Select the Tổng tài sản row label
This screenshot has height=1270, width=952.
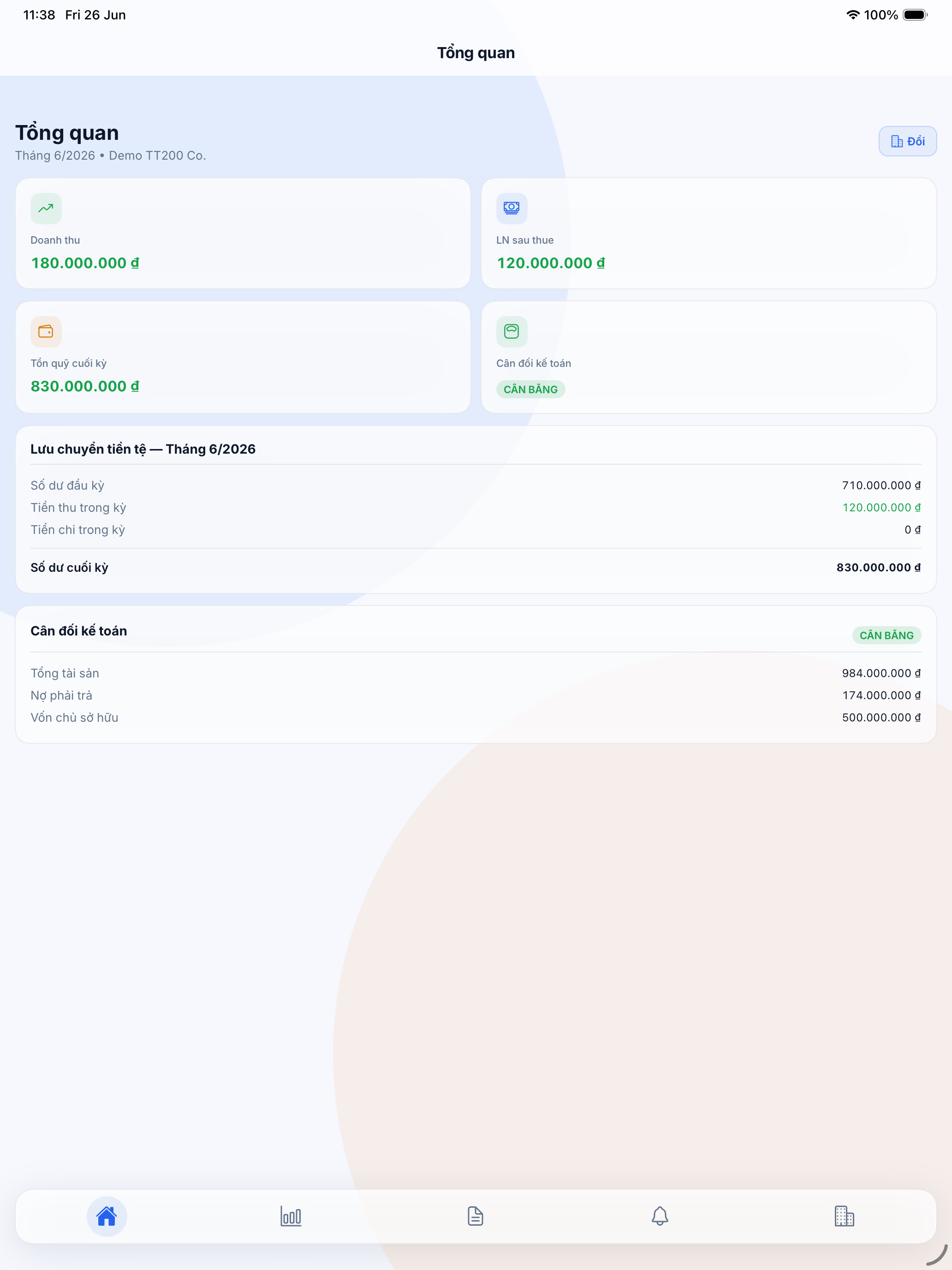(65, 673)
